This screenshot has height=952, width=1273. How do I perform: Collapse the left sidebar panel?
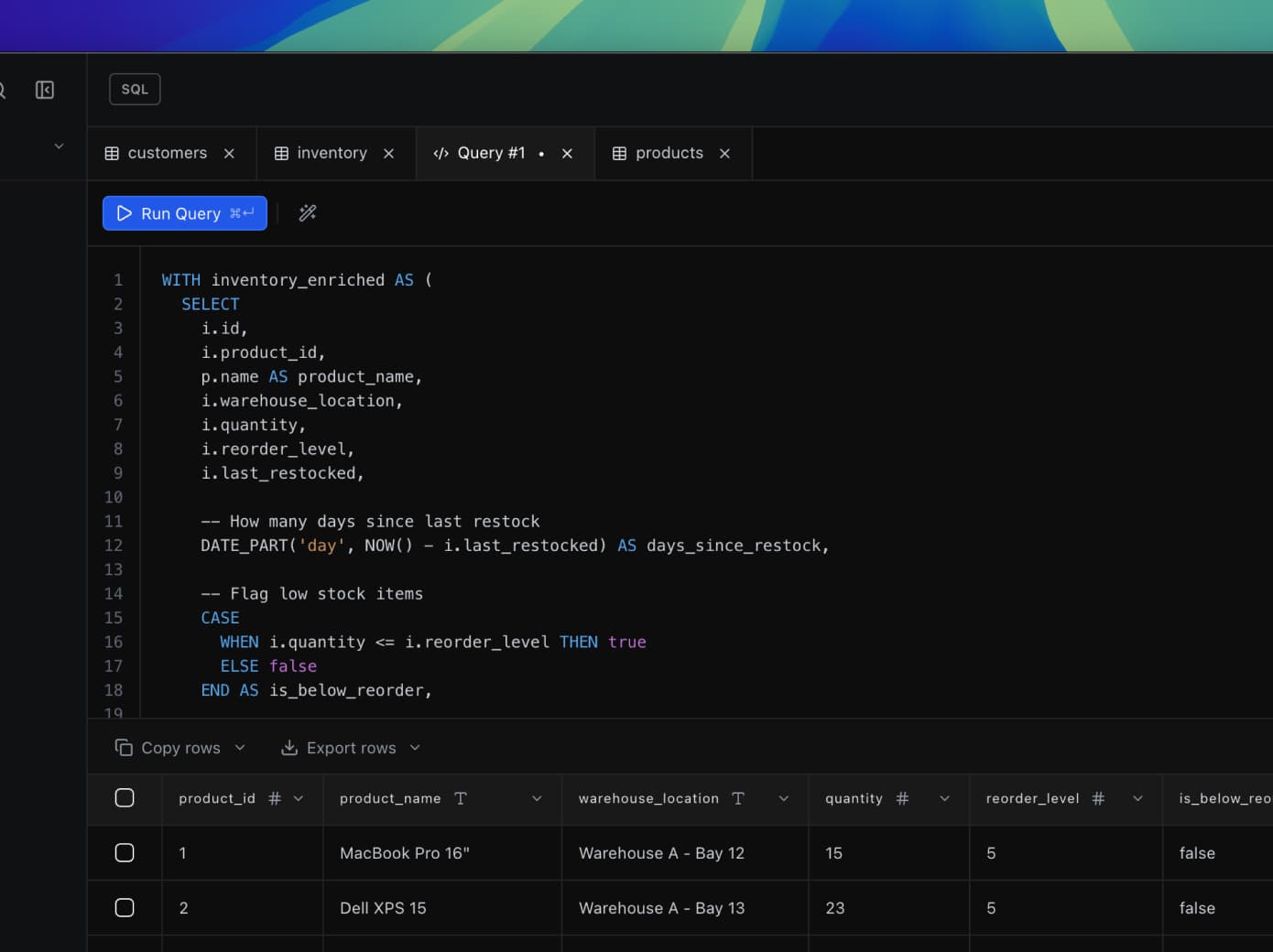44,89
